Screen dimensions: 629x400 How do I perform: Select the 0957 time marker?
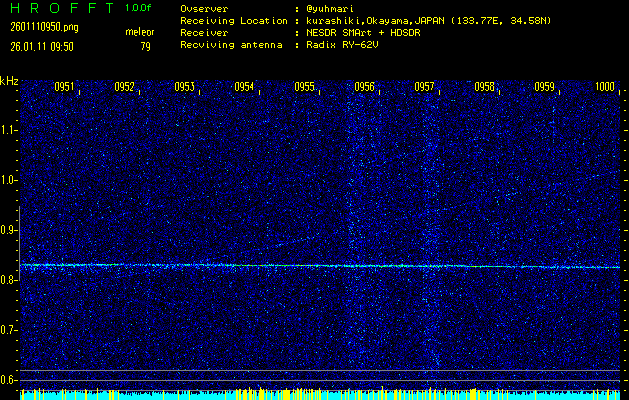[x=424, y=87]
